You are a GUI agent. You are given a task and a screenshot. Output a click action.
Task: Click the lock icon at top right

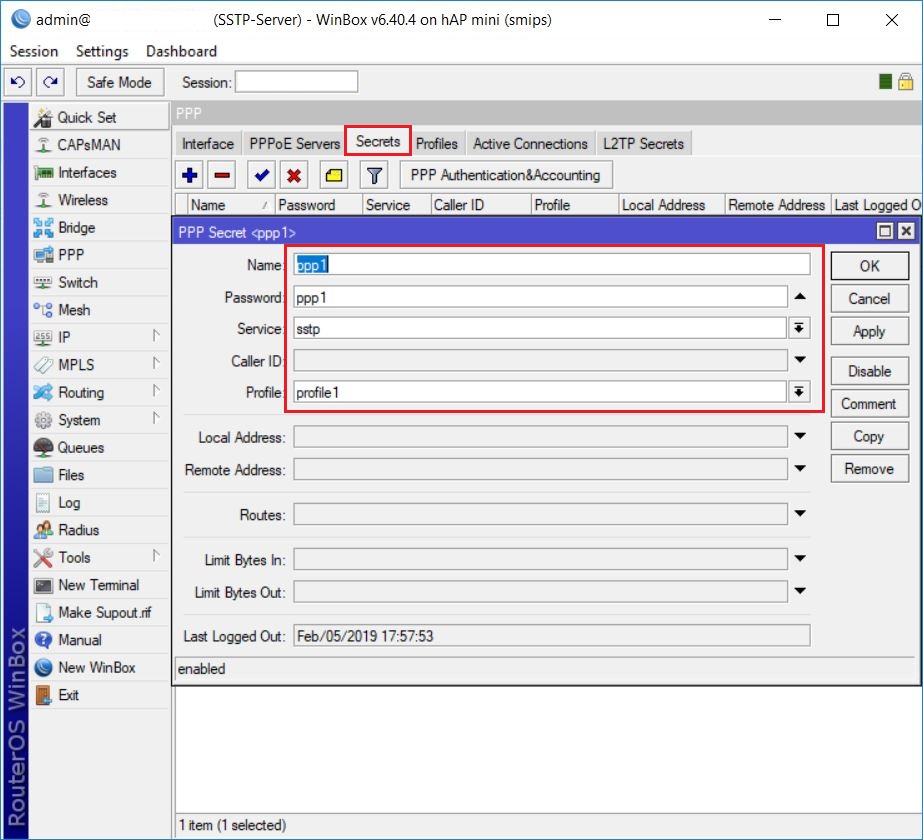(905, 82)
